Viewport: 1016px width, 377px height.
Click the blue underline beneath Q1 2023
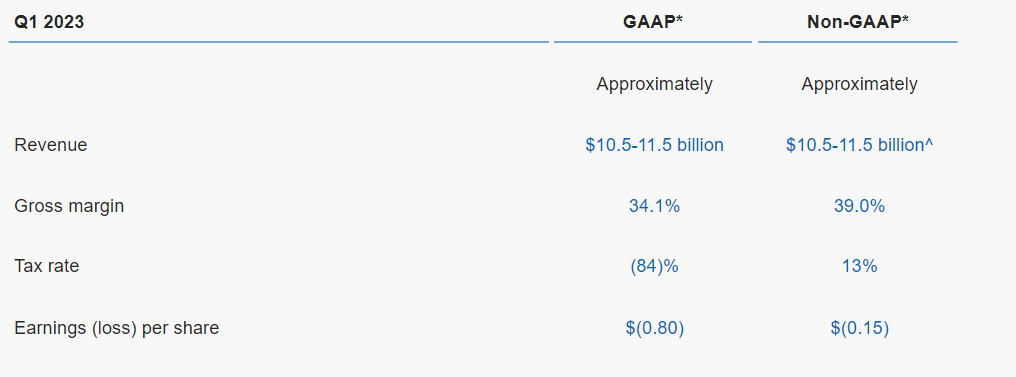(279, 42)
